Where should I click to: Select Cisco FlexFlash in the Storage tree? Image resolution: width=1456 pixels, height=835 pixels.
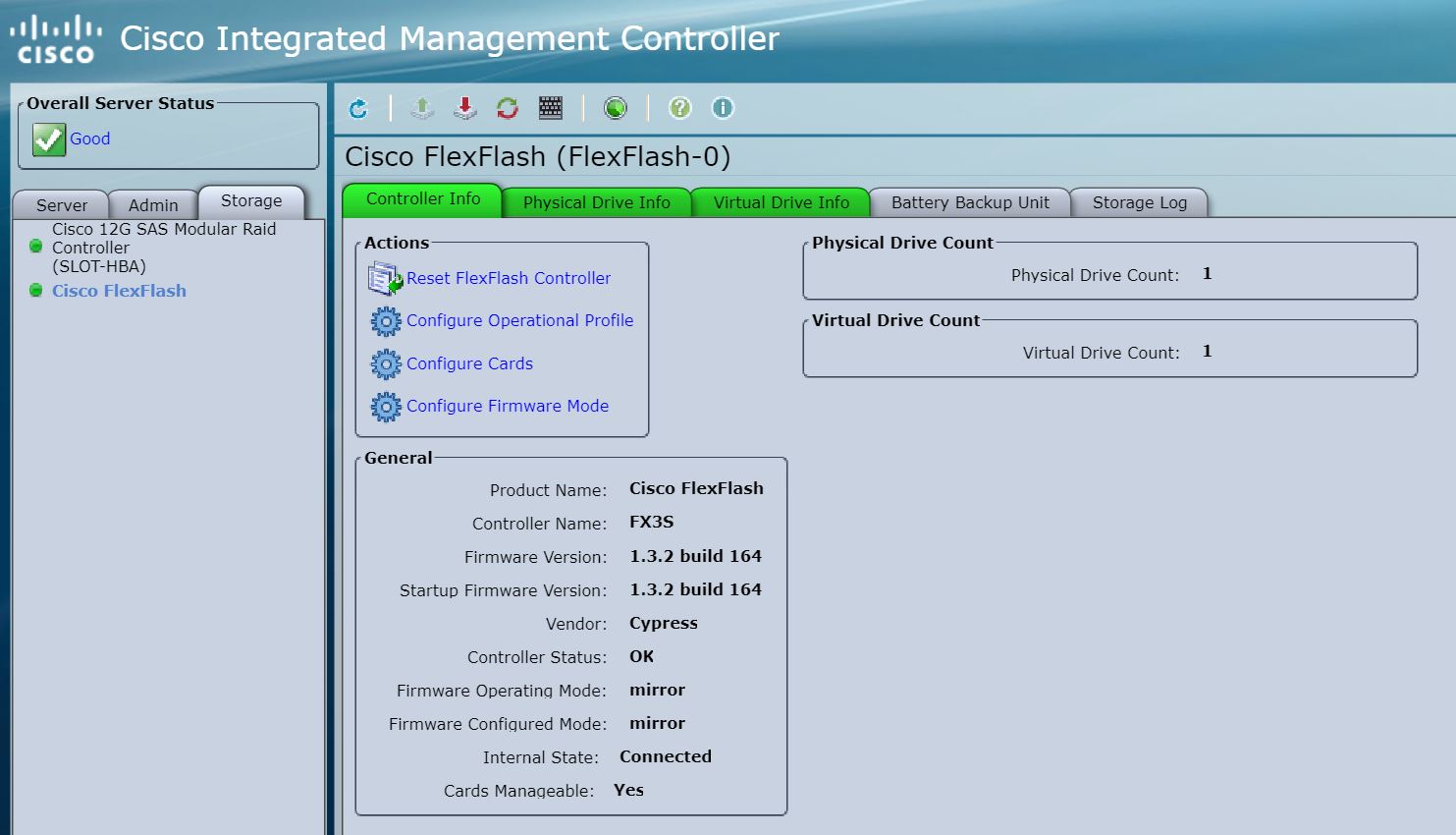click(119, 291)
